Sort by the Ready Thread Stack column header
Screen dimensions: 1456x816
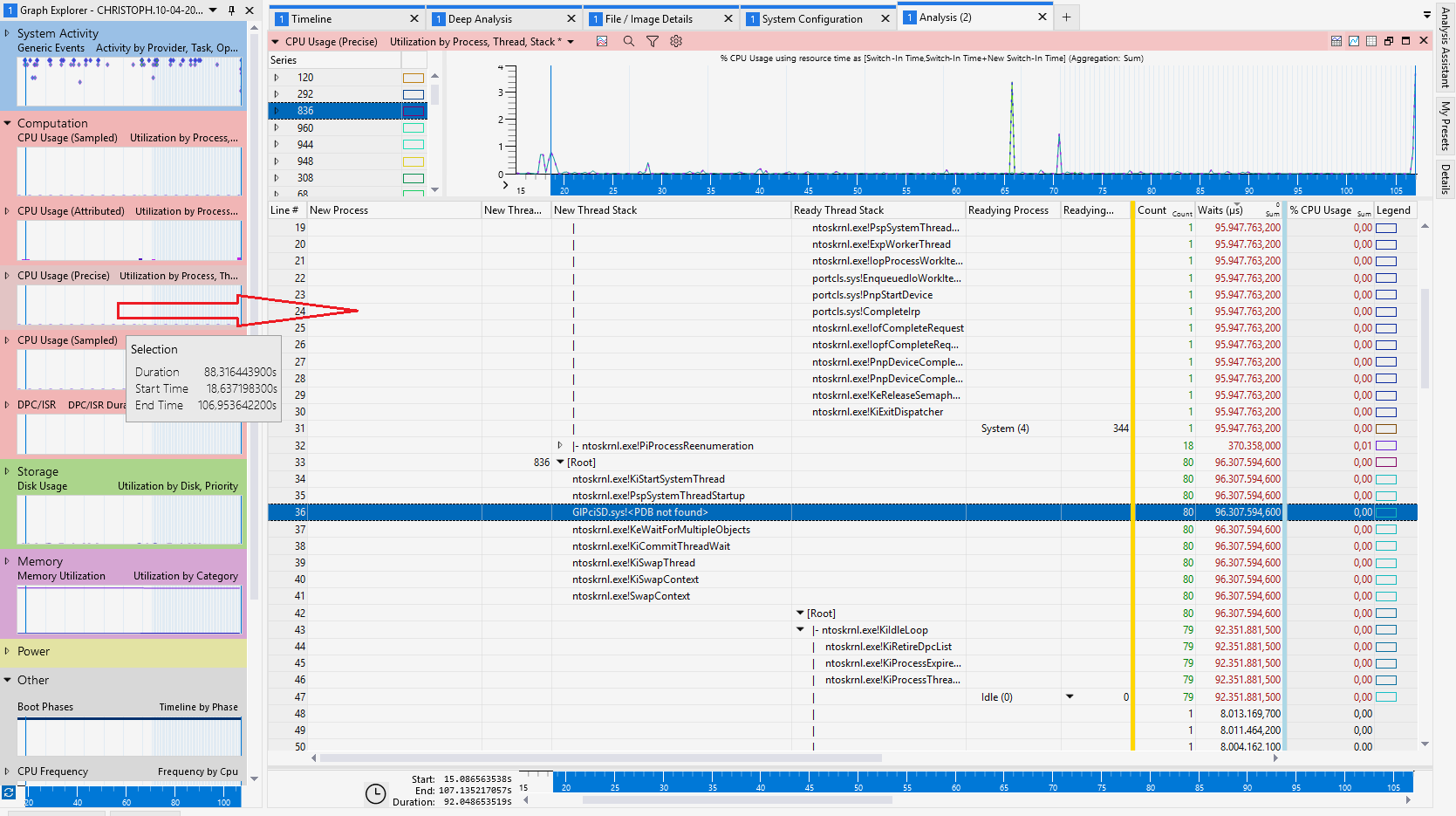878,210
